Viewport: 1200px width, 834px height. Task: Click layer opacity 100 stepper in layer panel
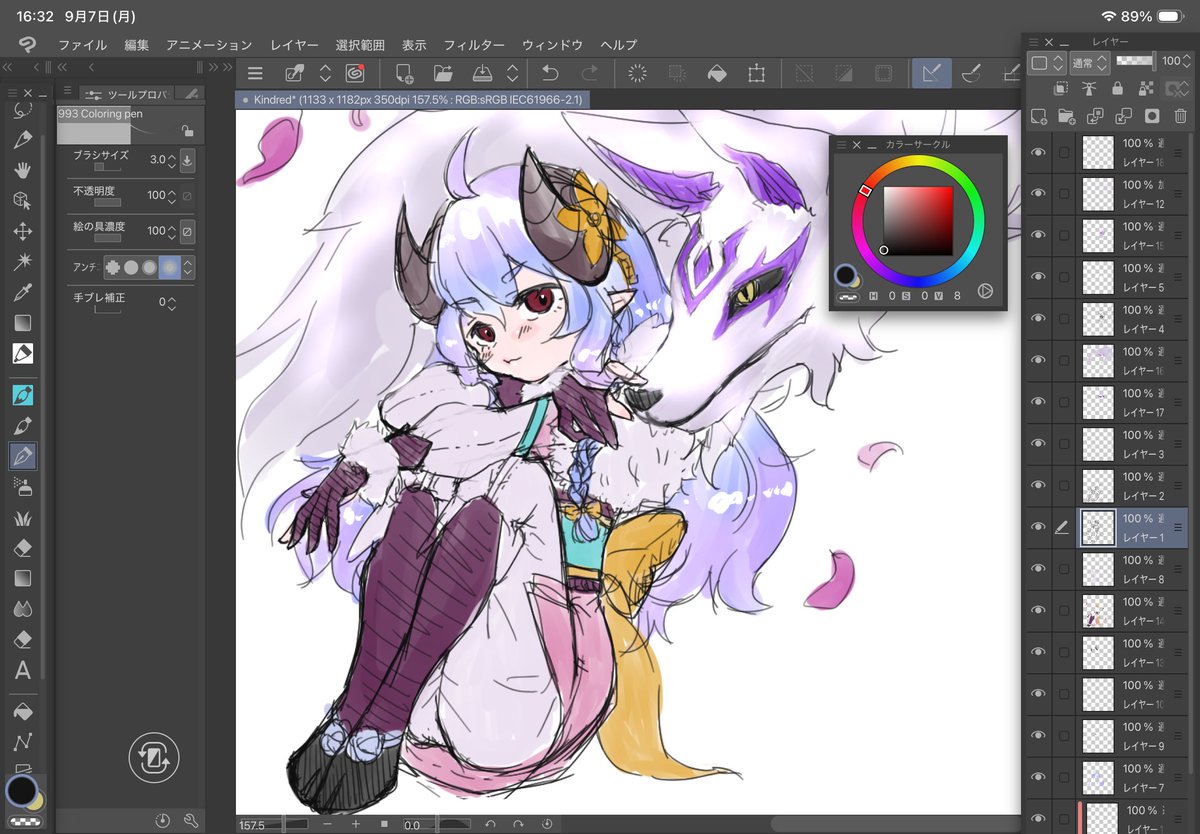click(1189, 62)
